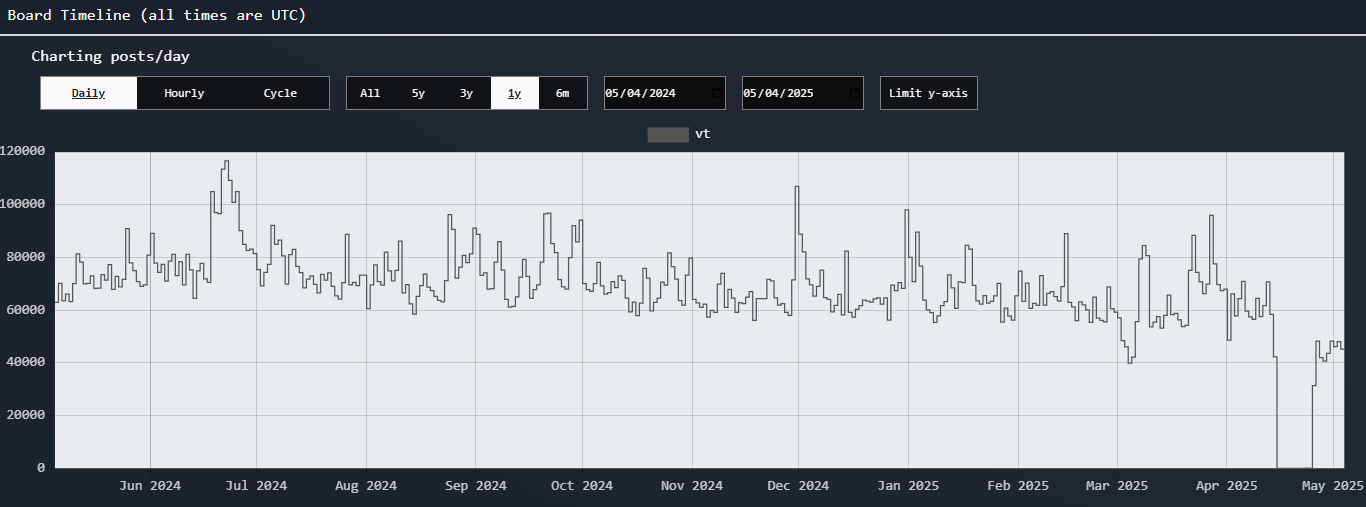Switch to Cycle chart mode
Image resolution: width=1366 pixels, height=507 pixels.
click(x=280, y=93)
